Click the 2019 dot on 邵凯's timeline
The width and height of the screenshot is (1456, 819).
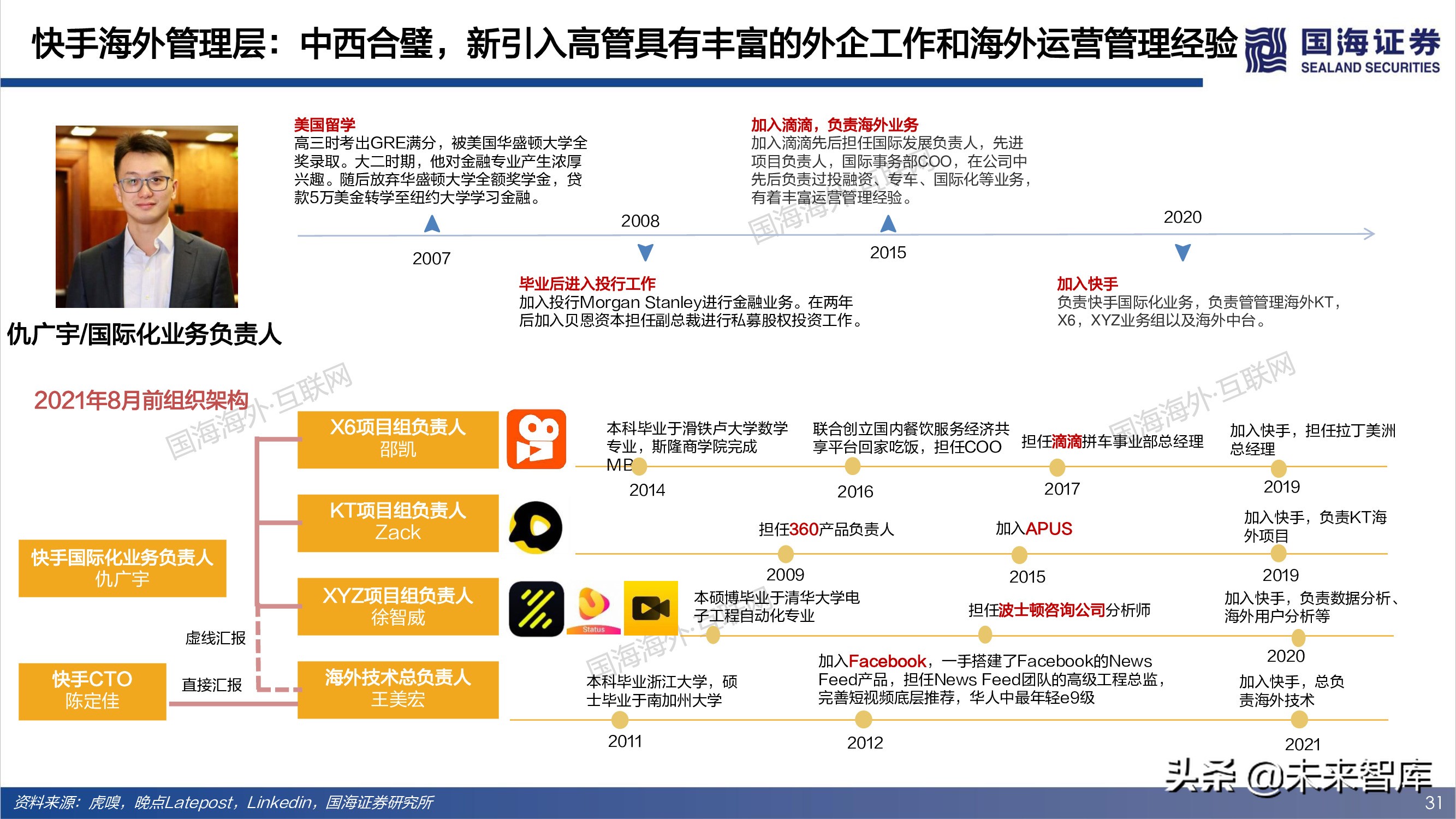coord(1279,468)
